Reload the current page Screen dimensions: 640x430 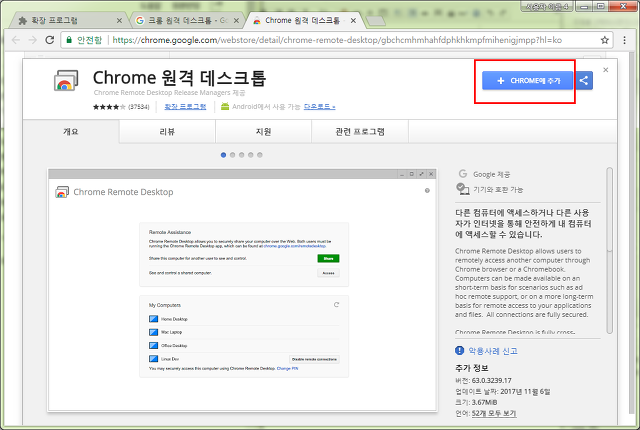pyautogui.click(x=50, y=40)
